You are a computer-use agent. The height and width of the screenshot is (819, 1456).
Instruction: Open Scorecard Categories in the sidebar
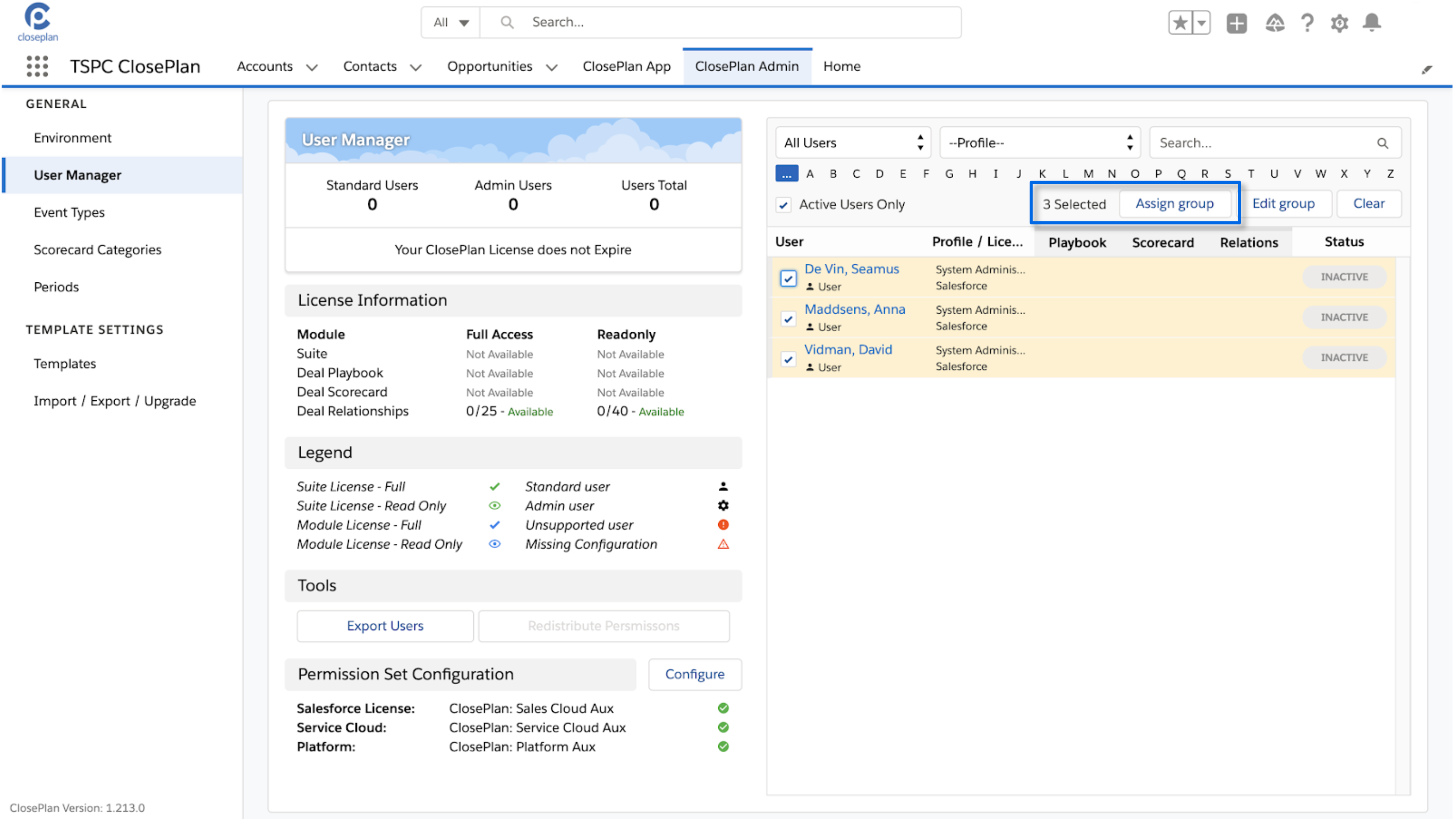pyautogui.click(x=97, y=250)
